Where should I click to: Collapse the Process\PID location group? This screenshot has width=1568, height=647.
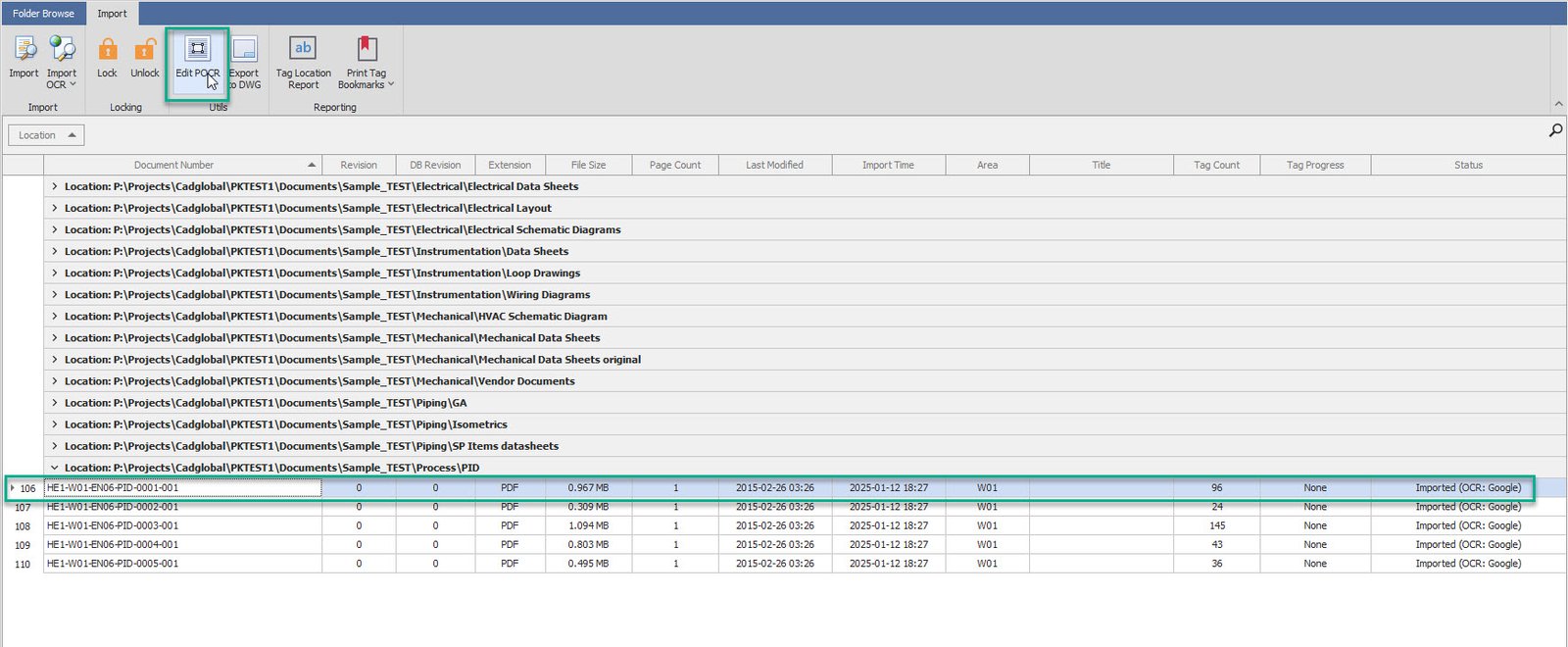(54, 468)
